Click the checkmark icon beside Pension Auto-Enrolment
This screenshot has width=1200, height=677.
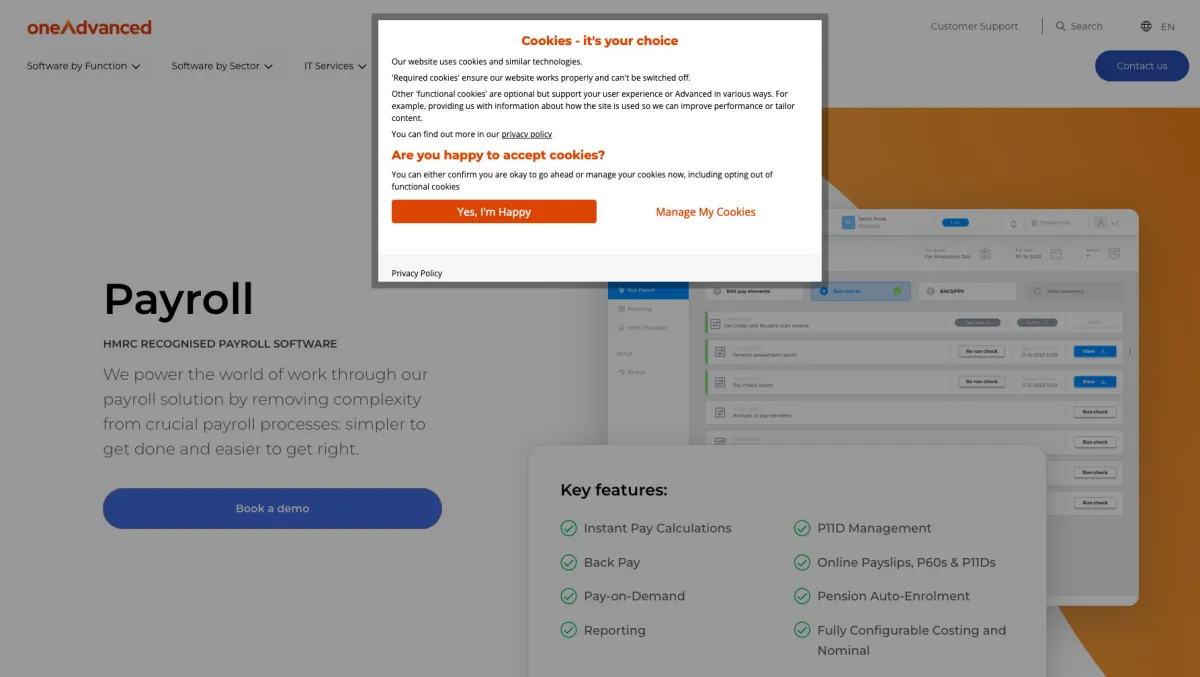click(x=802, y=596)
